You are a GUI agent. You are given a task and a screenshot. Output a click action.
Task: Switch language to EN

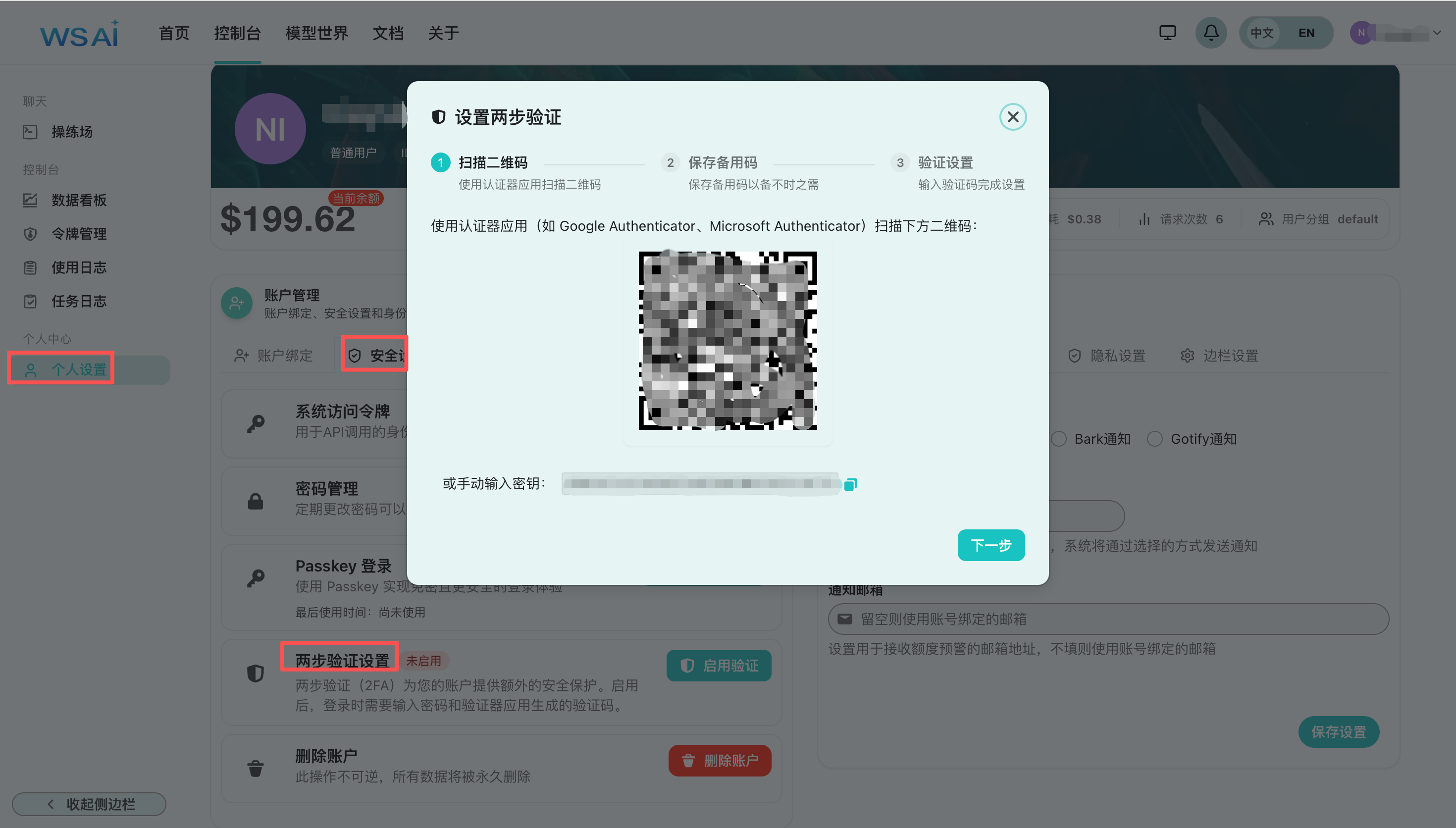[x=1306, y=33]
